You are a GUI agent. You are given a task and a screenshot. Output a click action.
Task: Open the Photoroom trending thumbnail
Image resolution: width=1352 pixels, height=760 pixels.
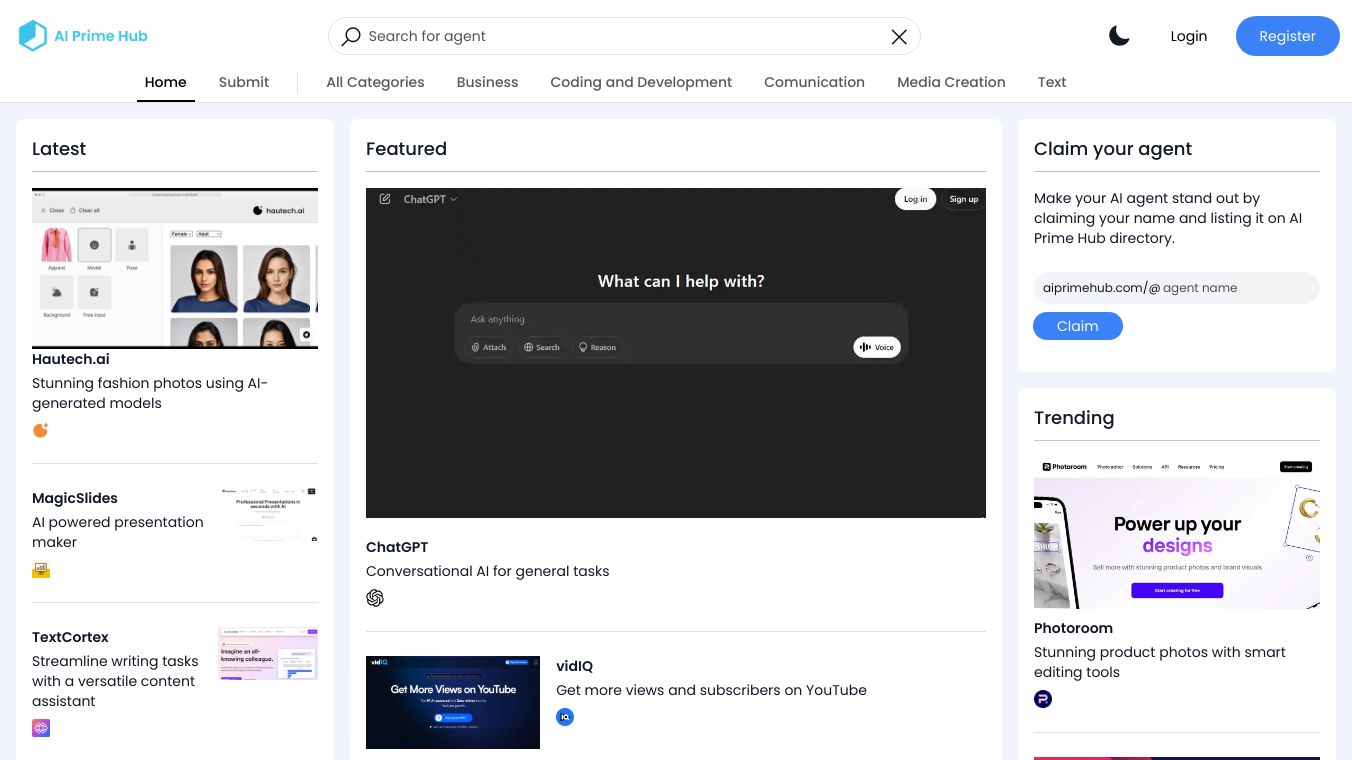coord(1177,533)
